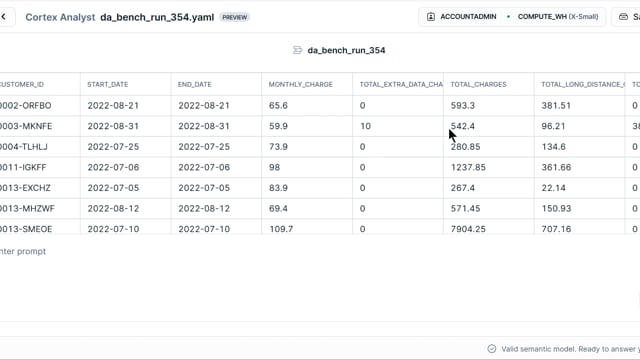Screen dimensions: 640x360
Task: Click end date 2022-08-31
Action: pos(204,126)
